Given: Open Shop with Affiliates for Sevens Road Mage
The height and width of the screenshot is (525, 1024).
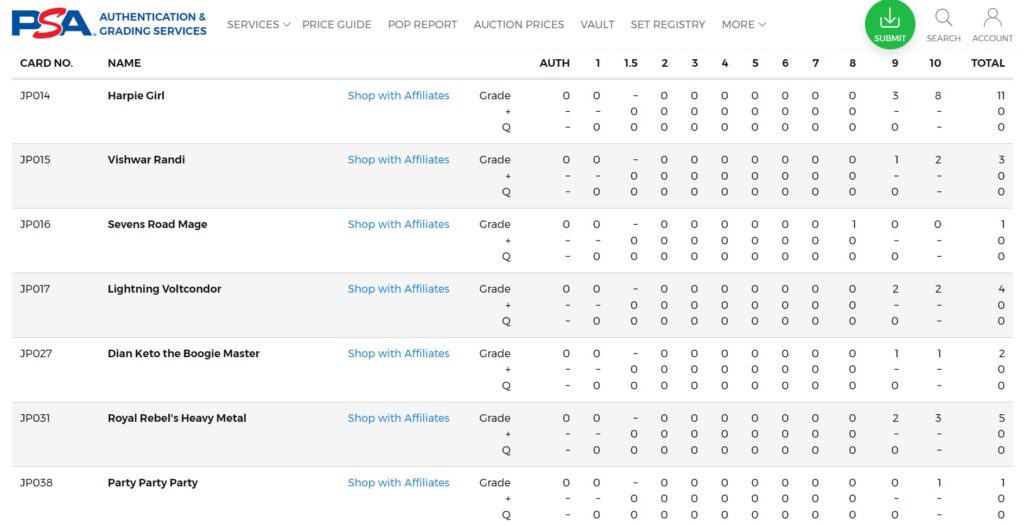Looking at the screenshot, I should tap(398, 224).
